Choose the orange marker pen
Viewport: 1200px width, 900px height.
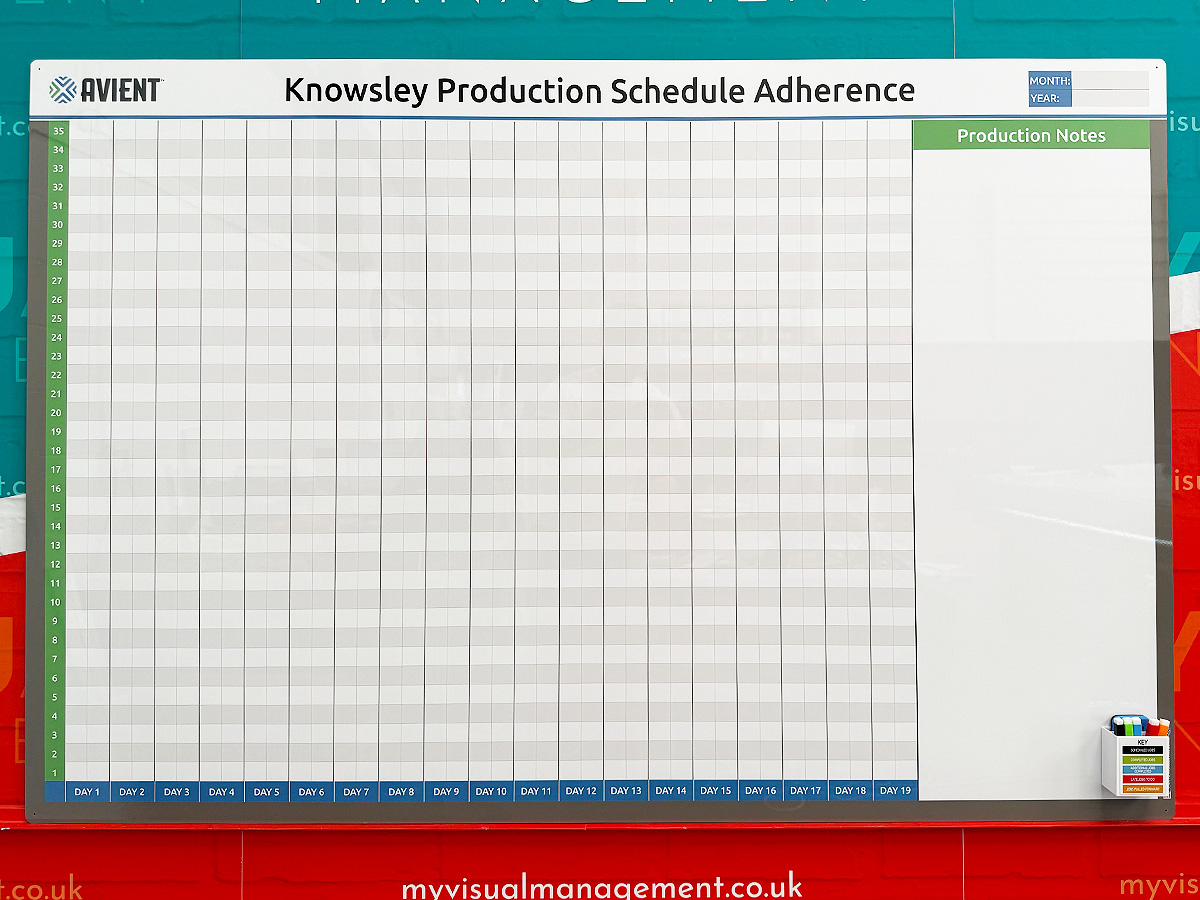tap(1163, 727)
